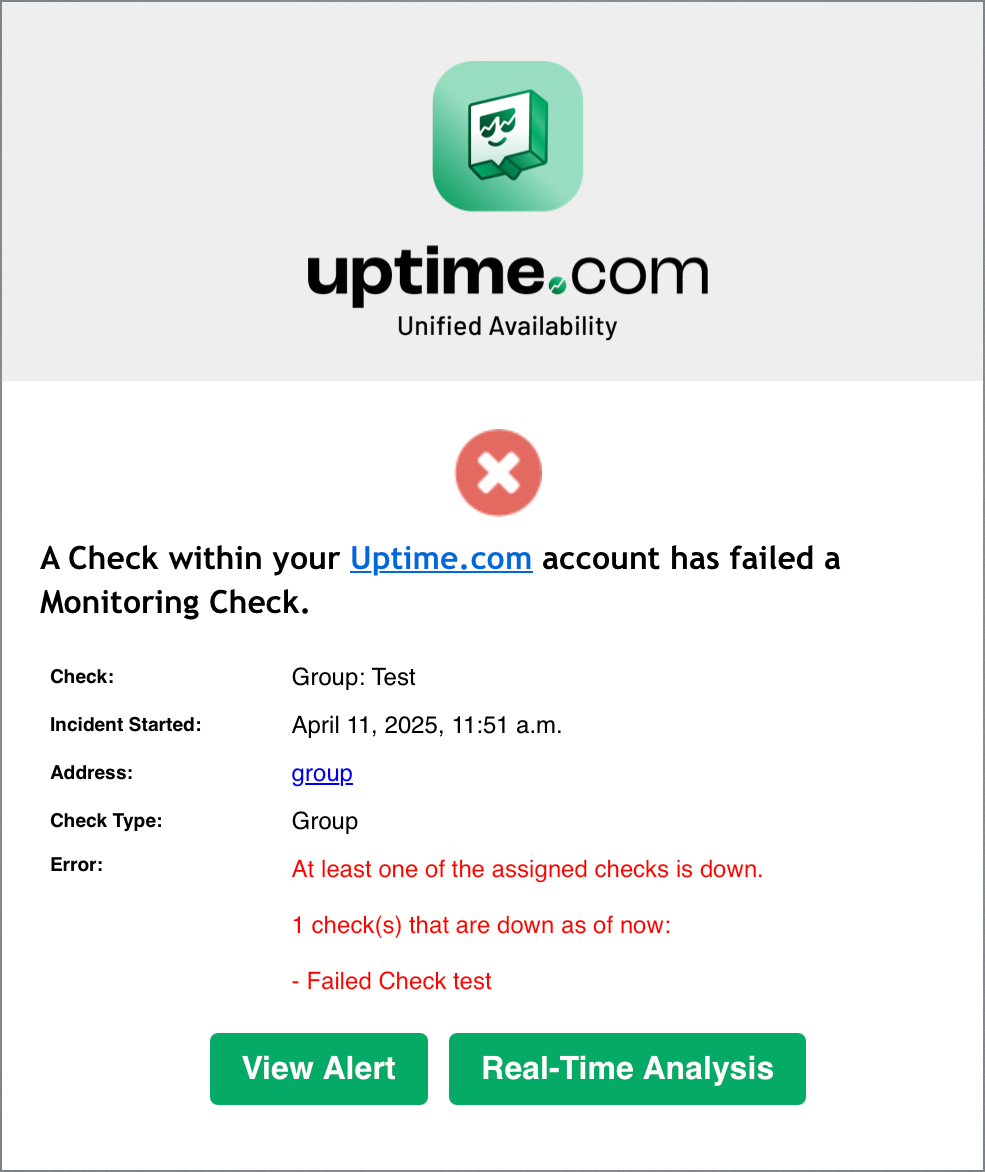Click the Address field label
The image size is (985, 1172).
(91, 772)
